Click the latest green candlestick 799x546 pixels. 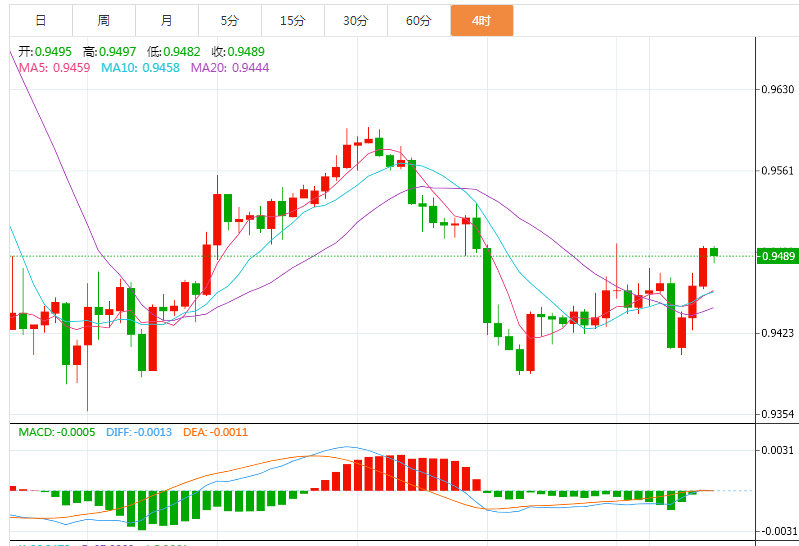click(714, 252)
